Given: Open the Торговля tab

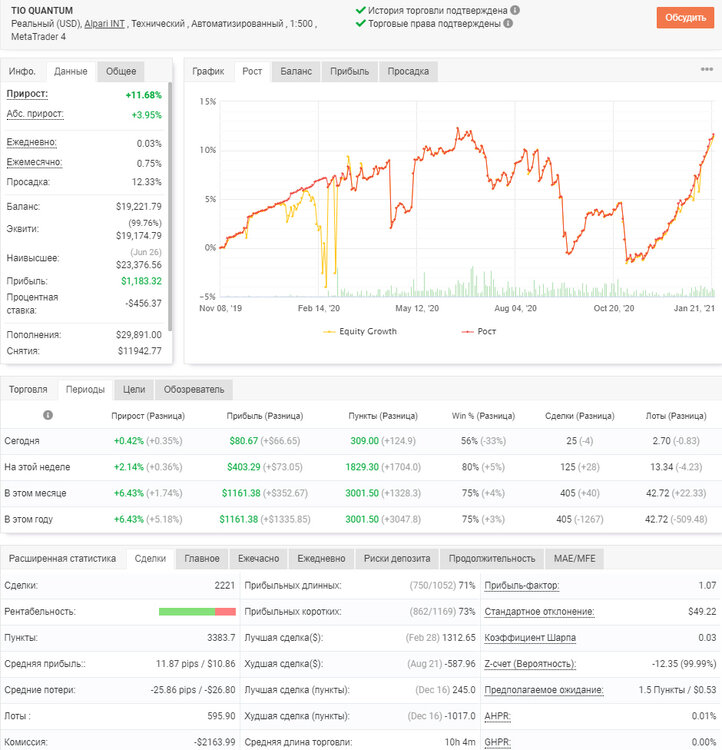Looking at the screenshot, I should (x=28, y=389).
